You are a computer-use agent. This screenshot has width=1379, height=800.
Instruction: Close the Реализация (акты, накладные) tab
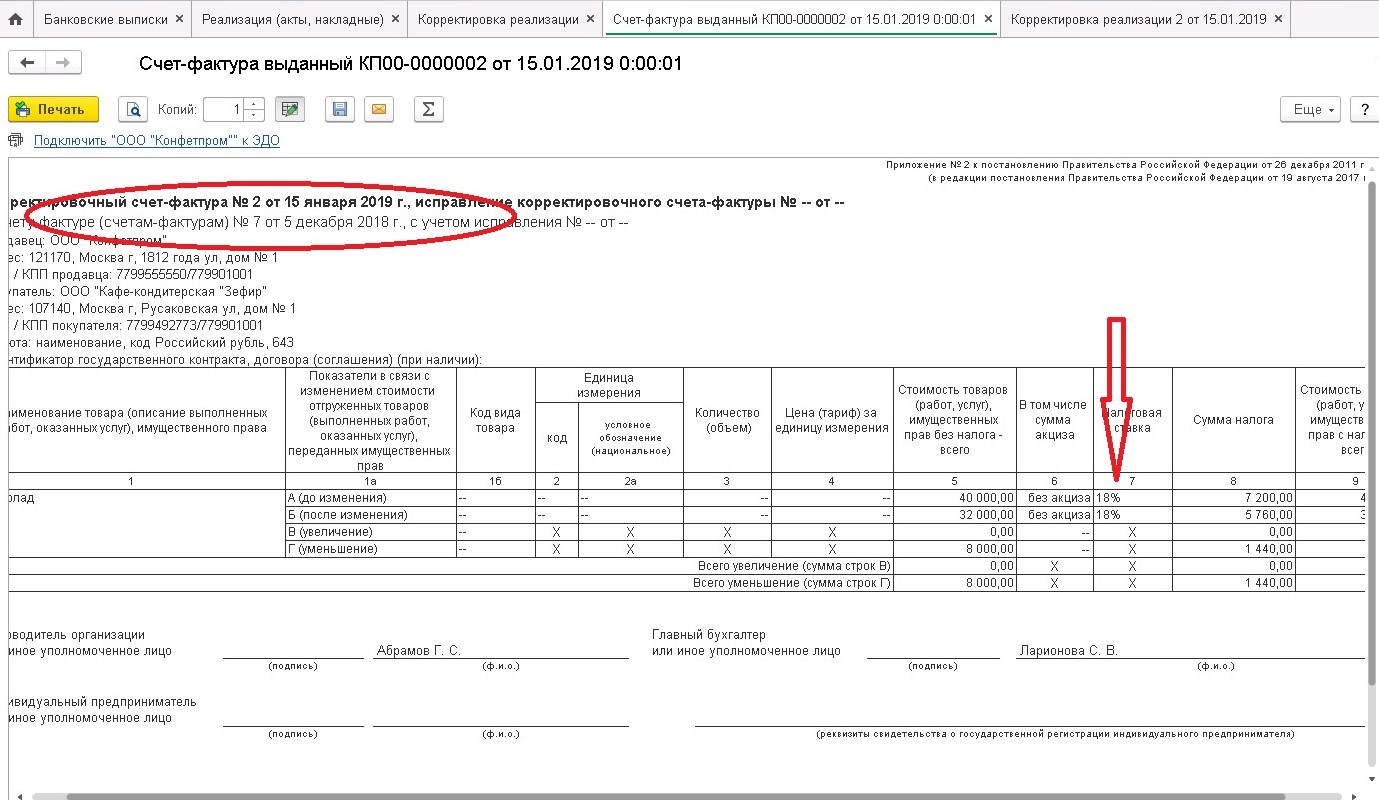(395, 19)
